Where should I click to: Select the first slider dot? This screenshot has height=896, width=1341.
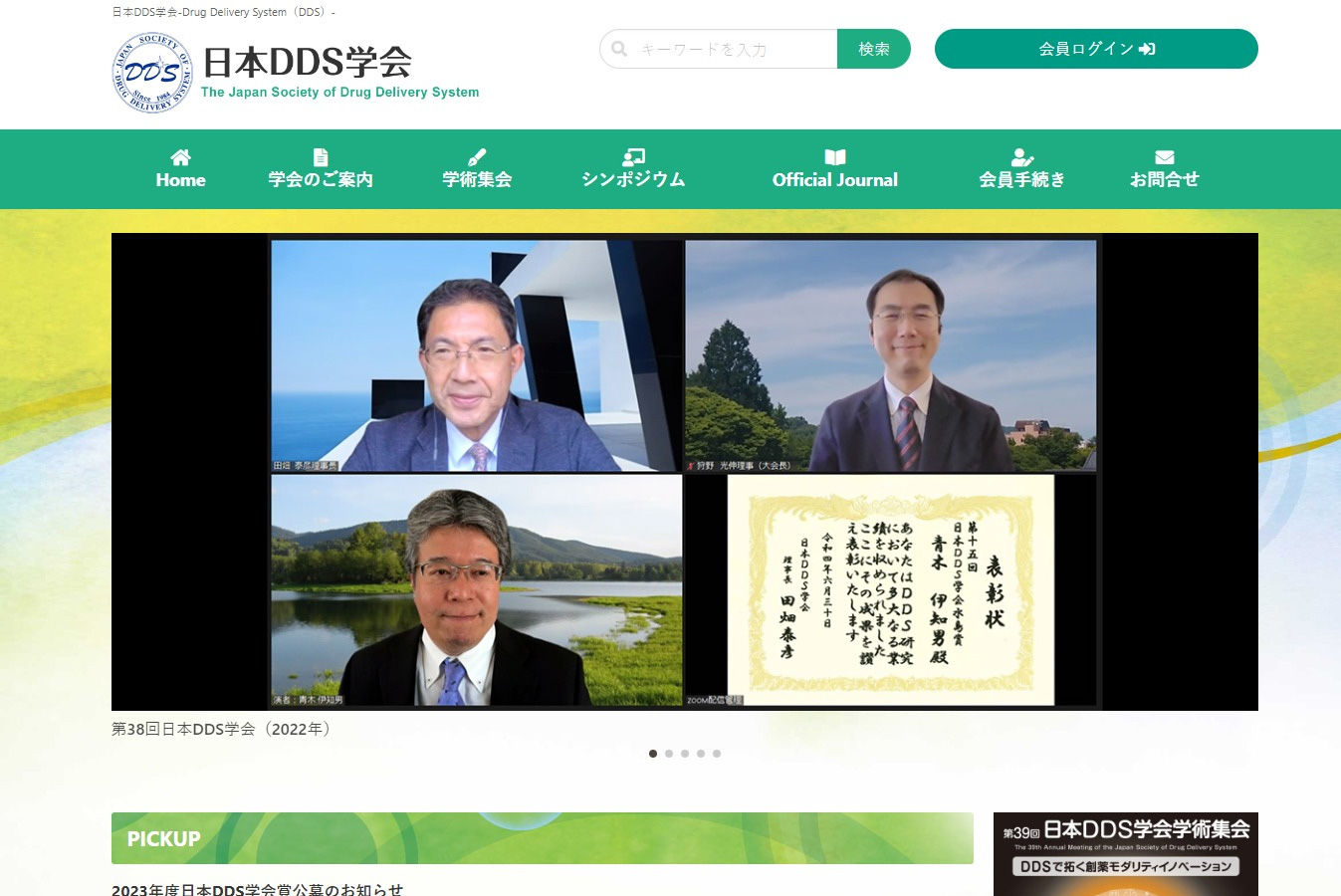tap(653, 754)
